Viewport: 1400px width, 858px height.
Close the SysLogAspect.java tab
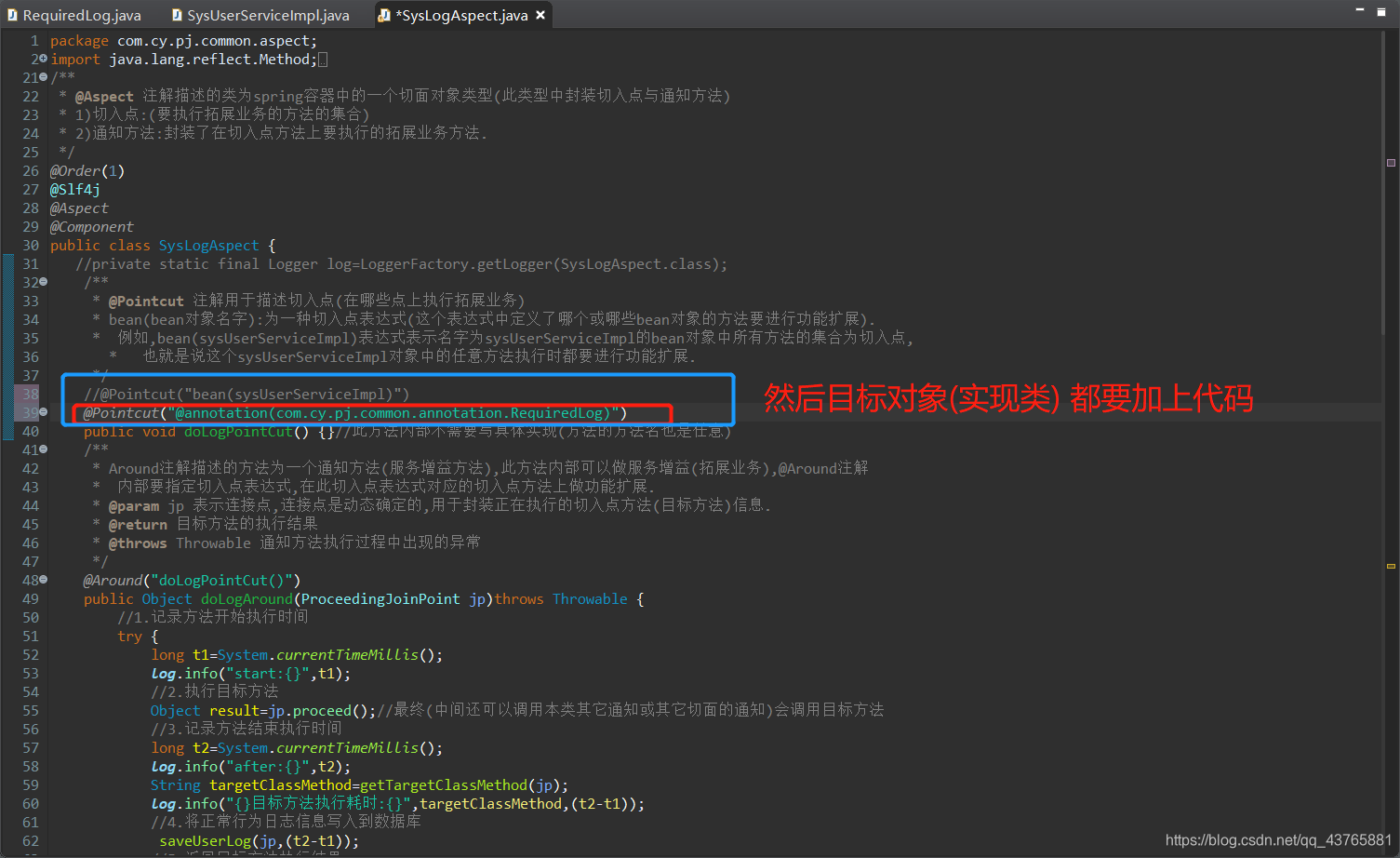click(x=540, y=15)
